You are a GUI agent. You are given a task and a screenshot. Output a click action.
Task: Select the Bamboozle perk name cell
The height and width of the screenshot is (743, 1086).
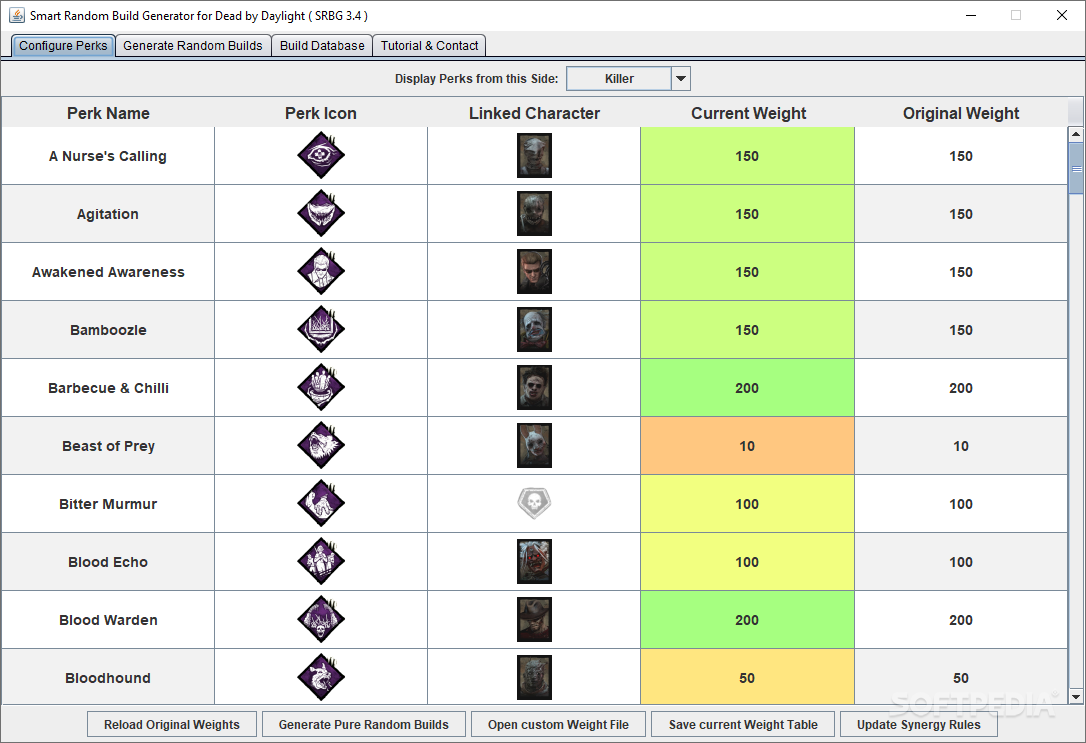point(108,330)
